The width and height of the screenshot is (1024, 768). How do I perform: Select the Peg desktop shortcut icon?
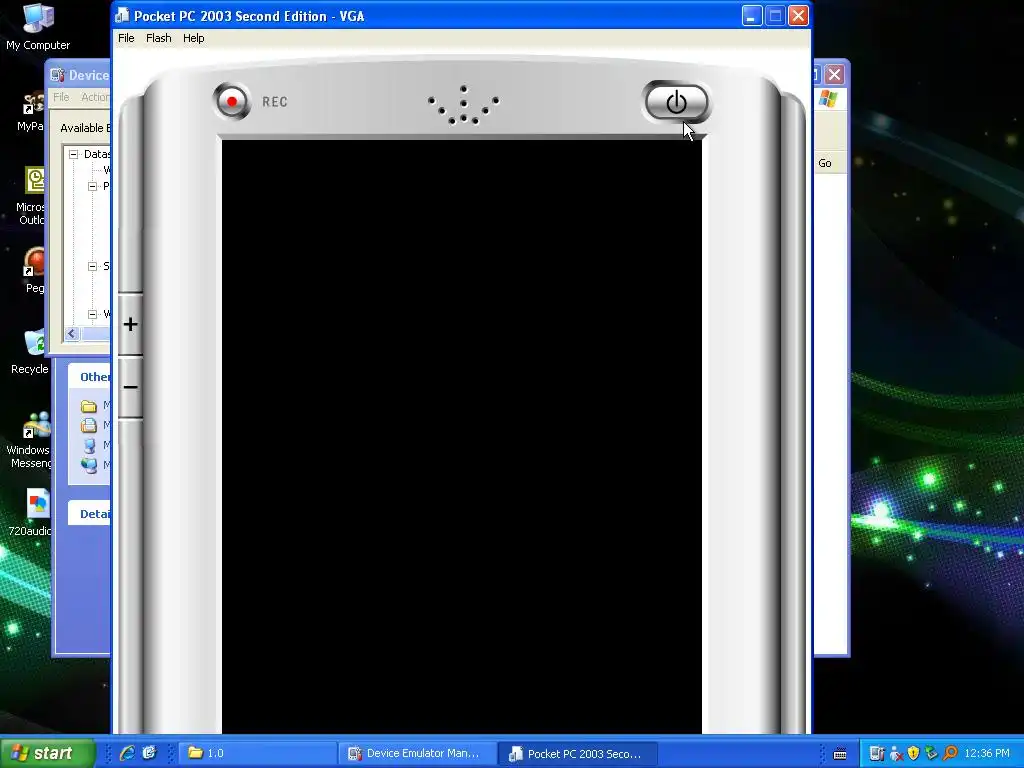34,271
